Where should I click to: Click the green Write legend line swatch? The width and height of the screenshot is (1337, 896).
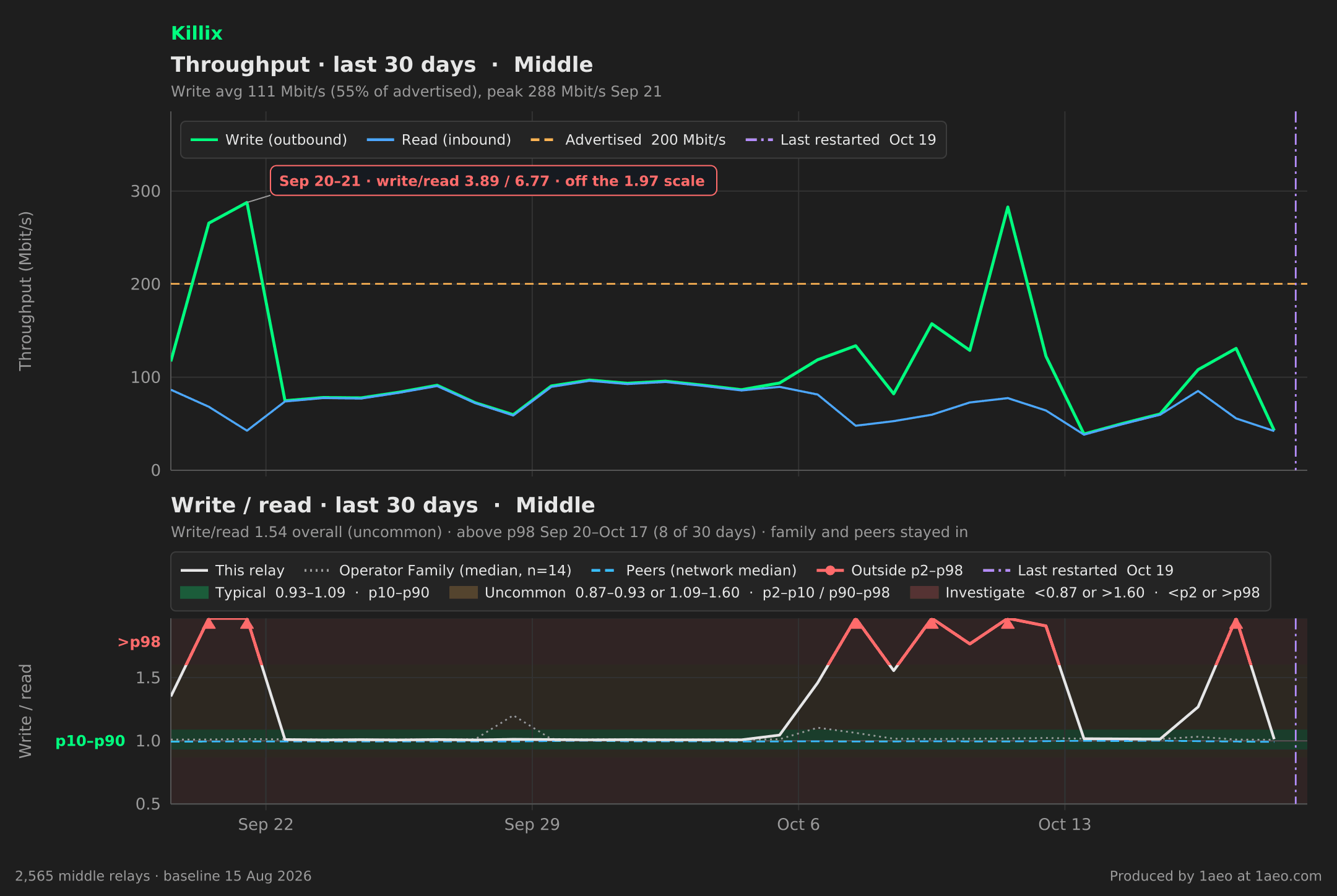(204, 140)
